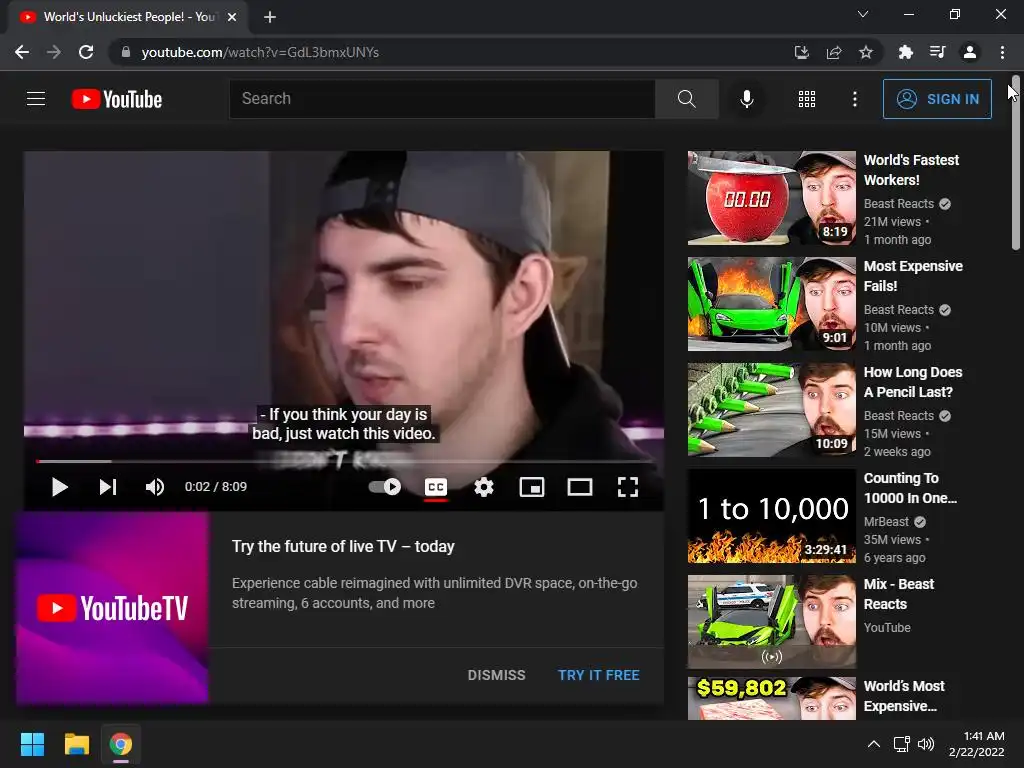This screenshot has height=768, width=1024.
Task: Go back in browser history
Action: [22, 52]
